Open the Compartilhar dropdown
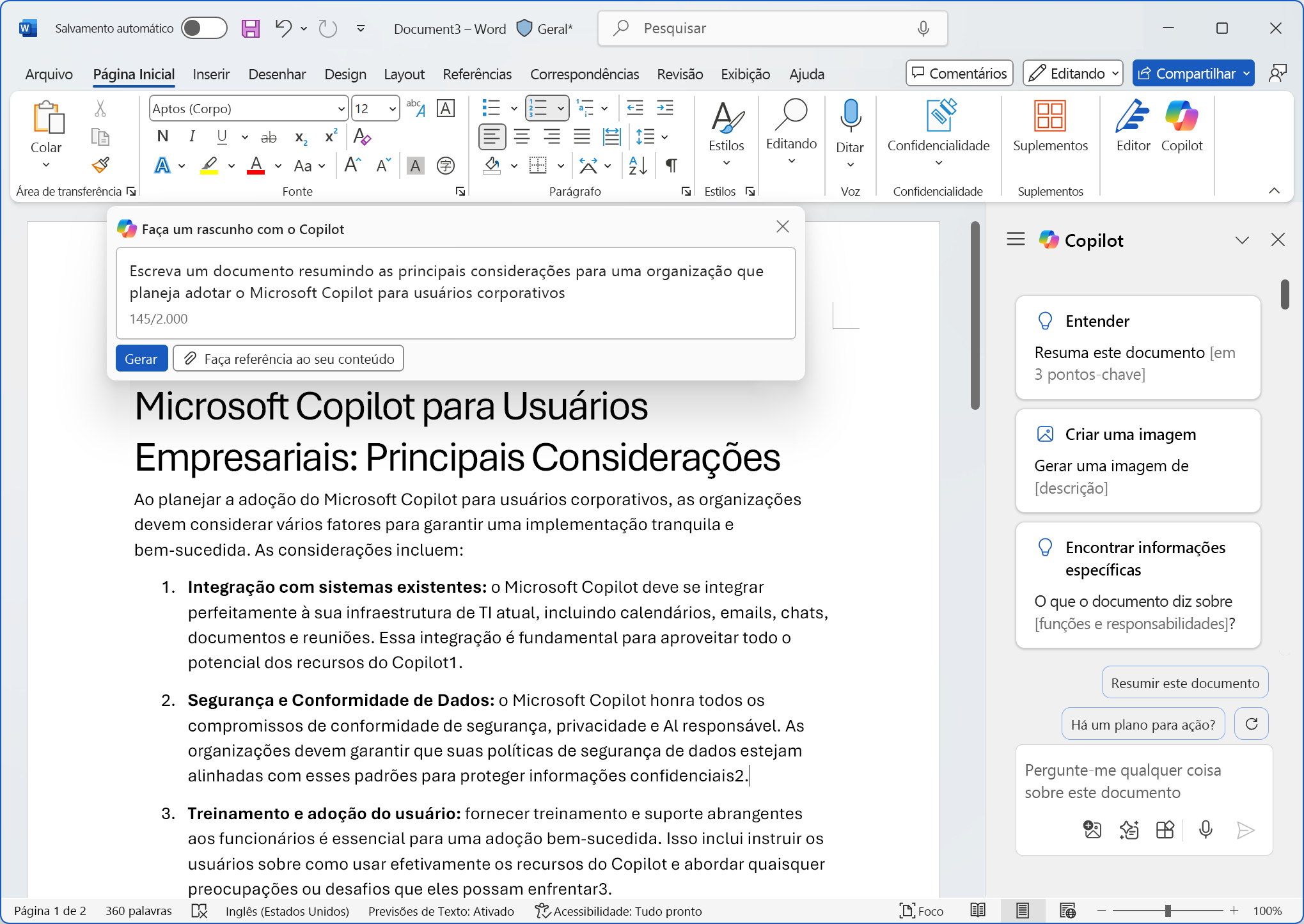Image resolution: width=1304 pixels, height=924 pixels. (x=1246, y=73)
